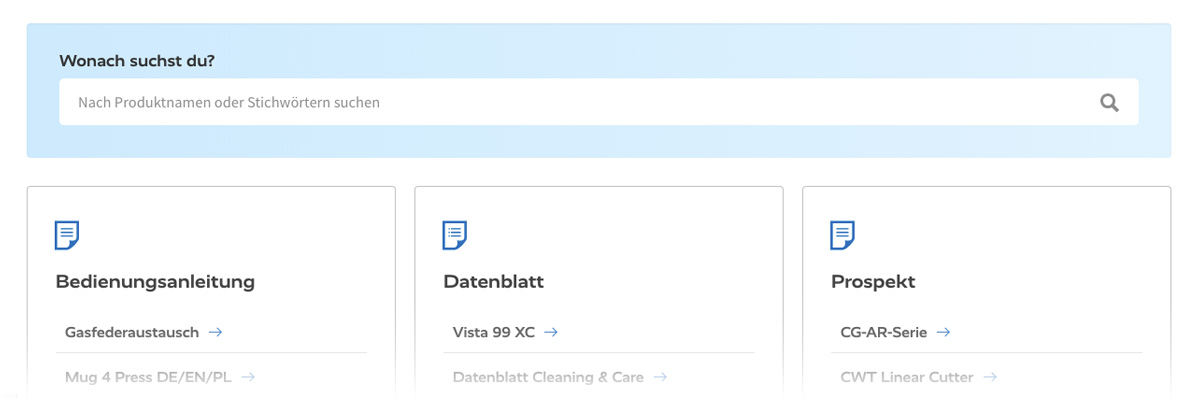
Task: Open the CWT Linear Cutter link
Action: (x=907, y=377)
